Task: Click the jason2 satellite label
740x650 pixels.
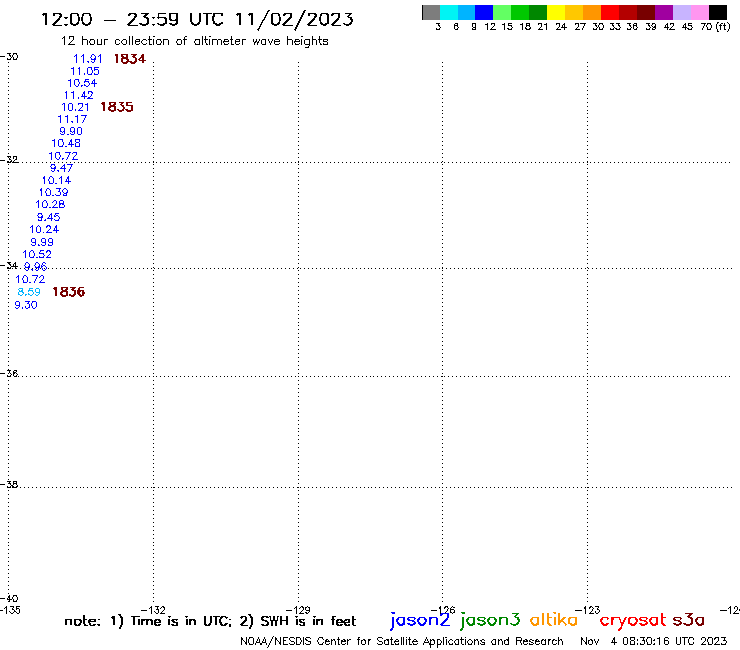Action: [420, 620]
